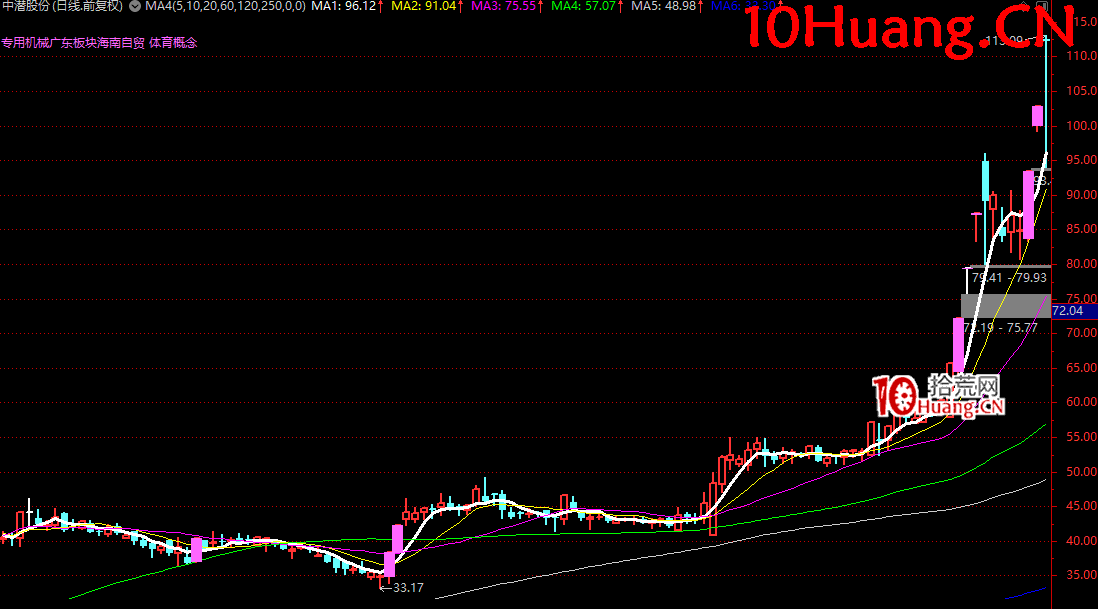This screenshot has width=1098, height=609.
Task: Click the gap label 79.41 - 79.93
Action: pos(1009,278)
